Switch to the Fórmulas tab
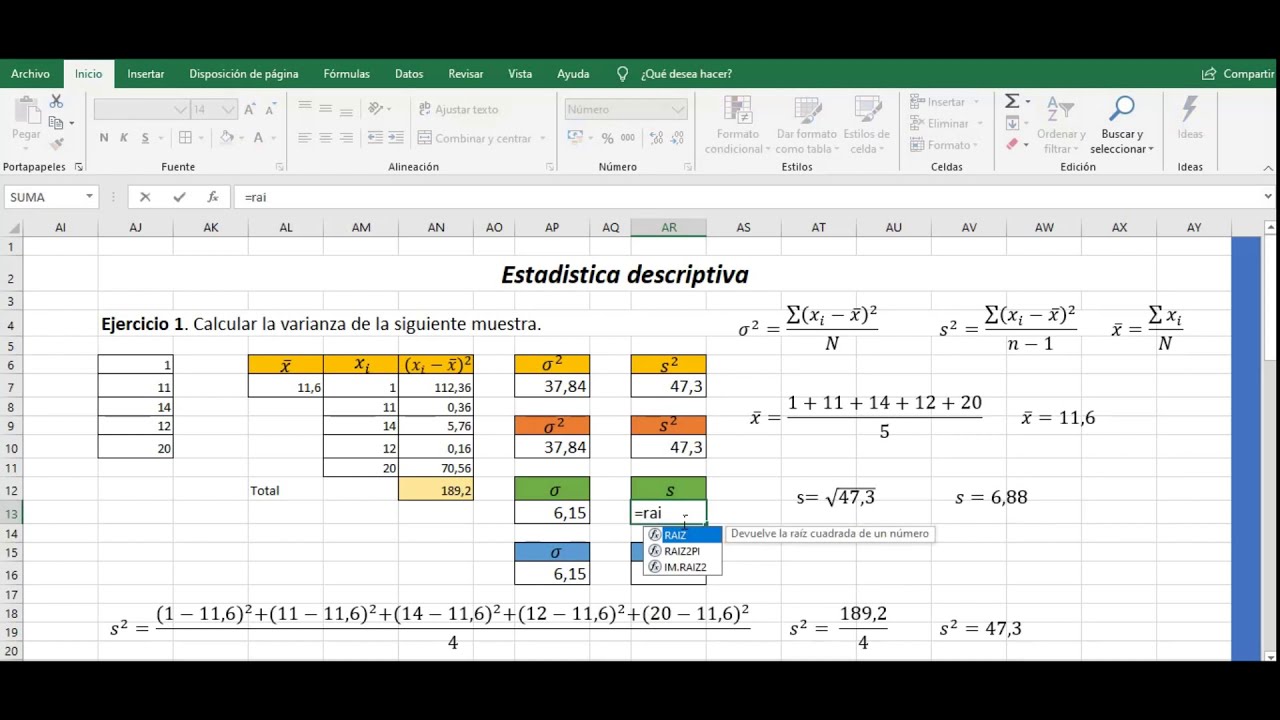The width and height of the screenshot is (1280, 720). (347, 74)
